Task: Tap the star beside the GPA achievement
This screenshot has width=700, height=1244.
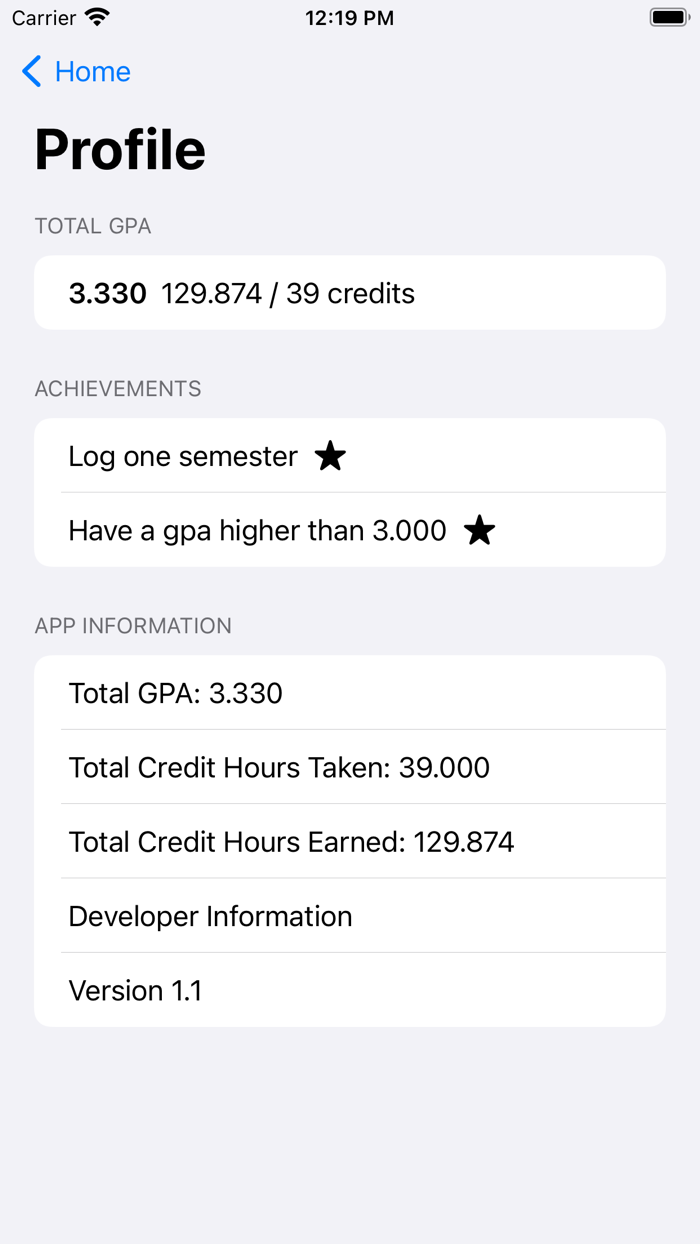Action: click(479, 531)
